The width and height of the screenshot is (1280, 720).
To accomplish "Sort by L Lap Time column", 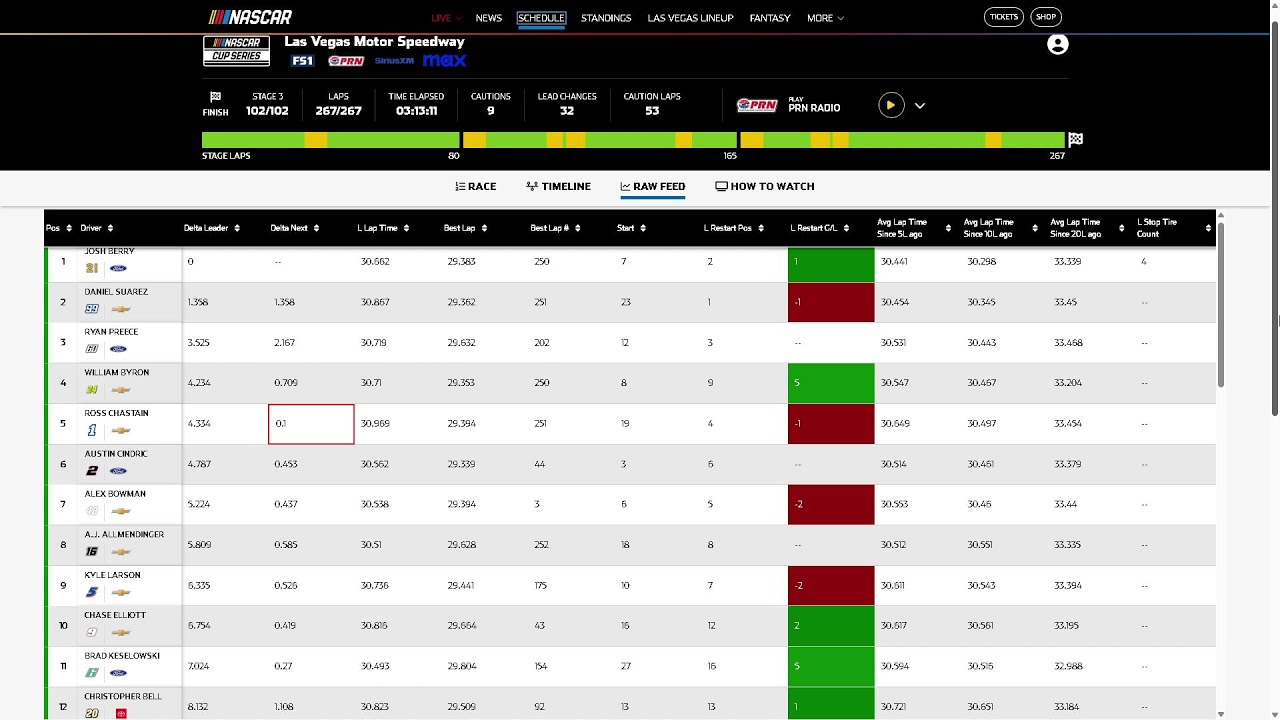I will click(x=384, y=228).
